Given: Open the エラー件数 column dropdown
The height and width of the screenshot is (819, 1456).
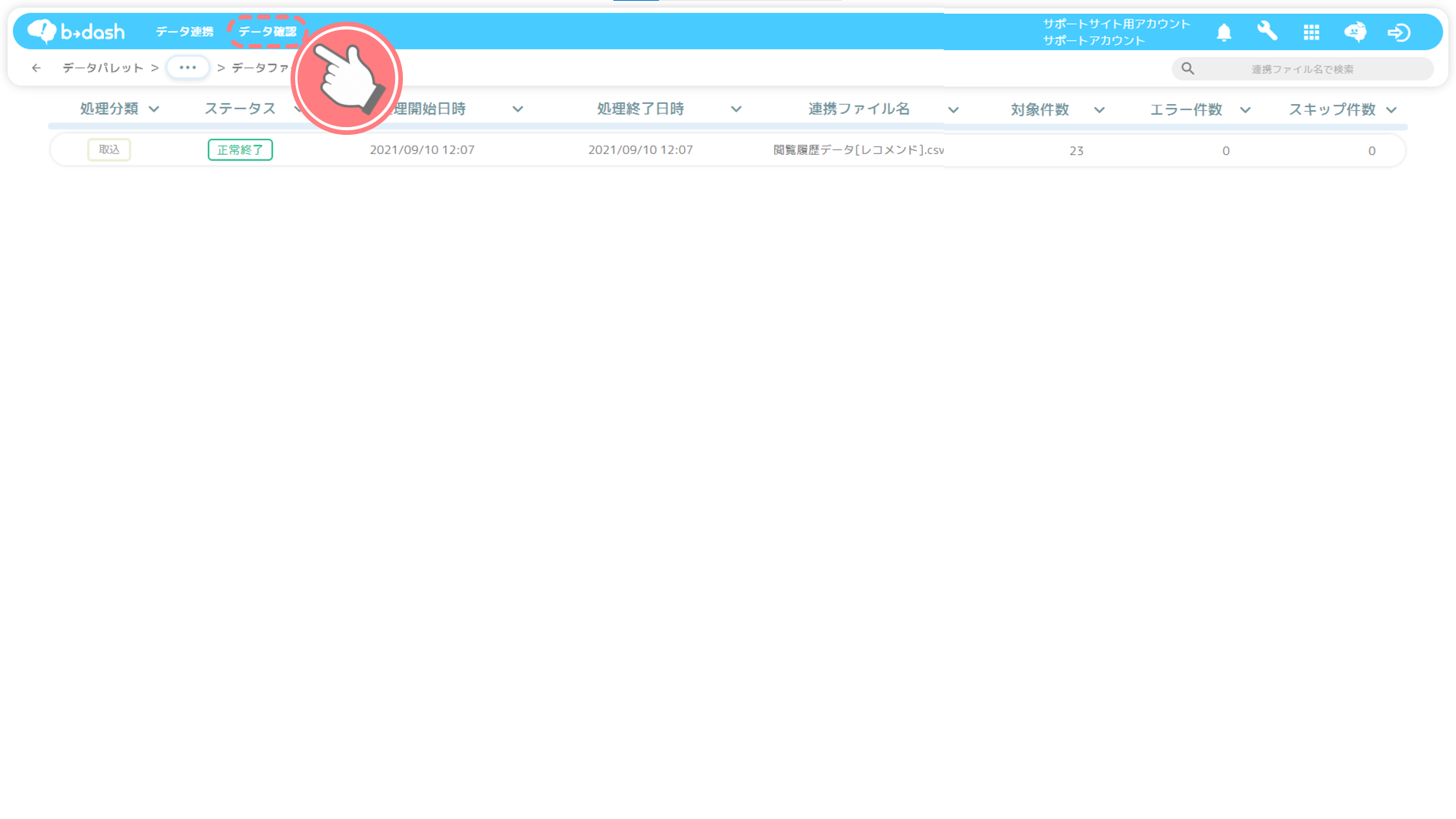Looking at the screenshot, I should (1245, 110).
